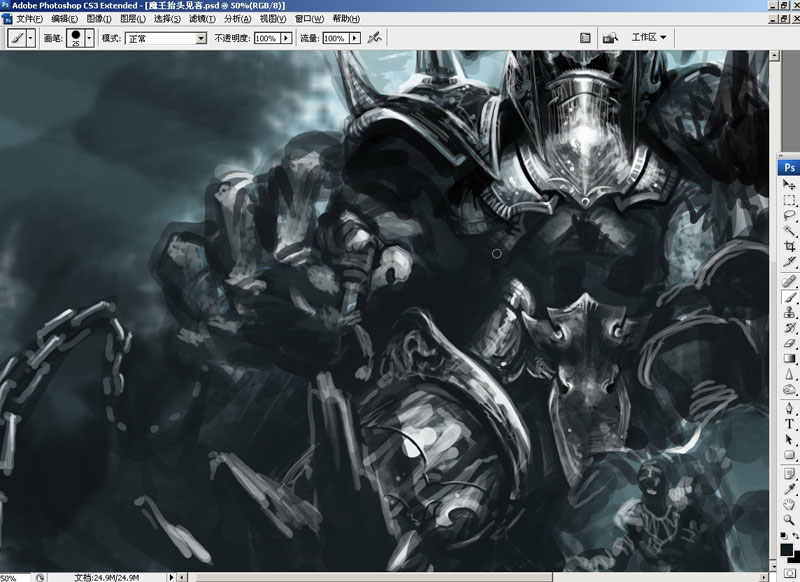Click the 不透明度 100% value field
Image resolution: width=800 pixels, height=582 pixels.
(x=267, y=38)
